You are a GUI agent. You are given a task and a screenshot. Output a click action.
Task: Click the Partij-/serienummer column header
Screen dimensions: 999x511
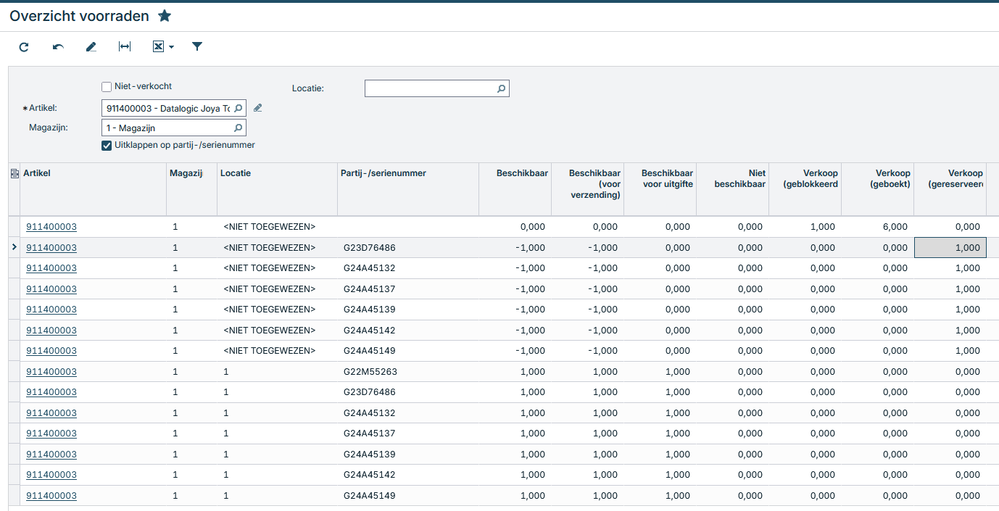pyautogui.click(x=408, y=189)
